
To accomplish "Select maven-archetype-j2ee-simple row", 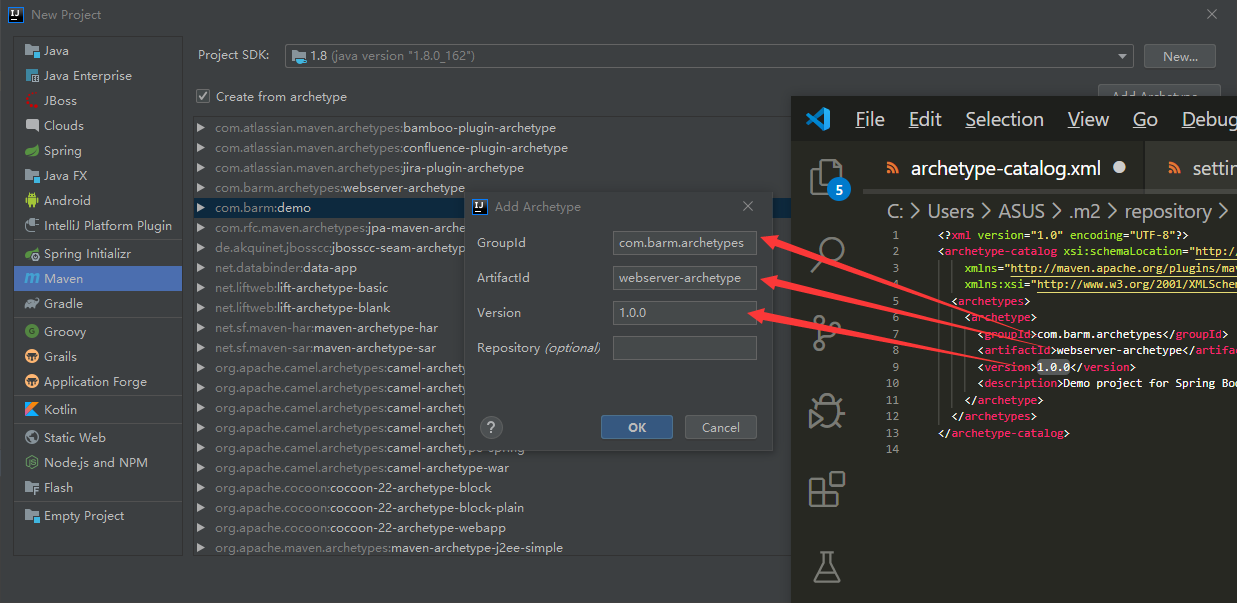I will (x=389, y=548).
